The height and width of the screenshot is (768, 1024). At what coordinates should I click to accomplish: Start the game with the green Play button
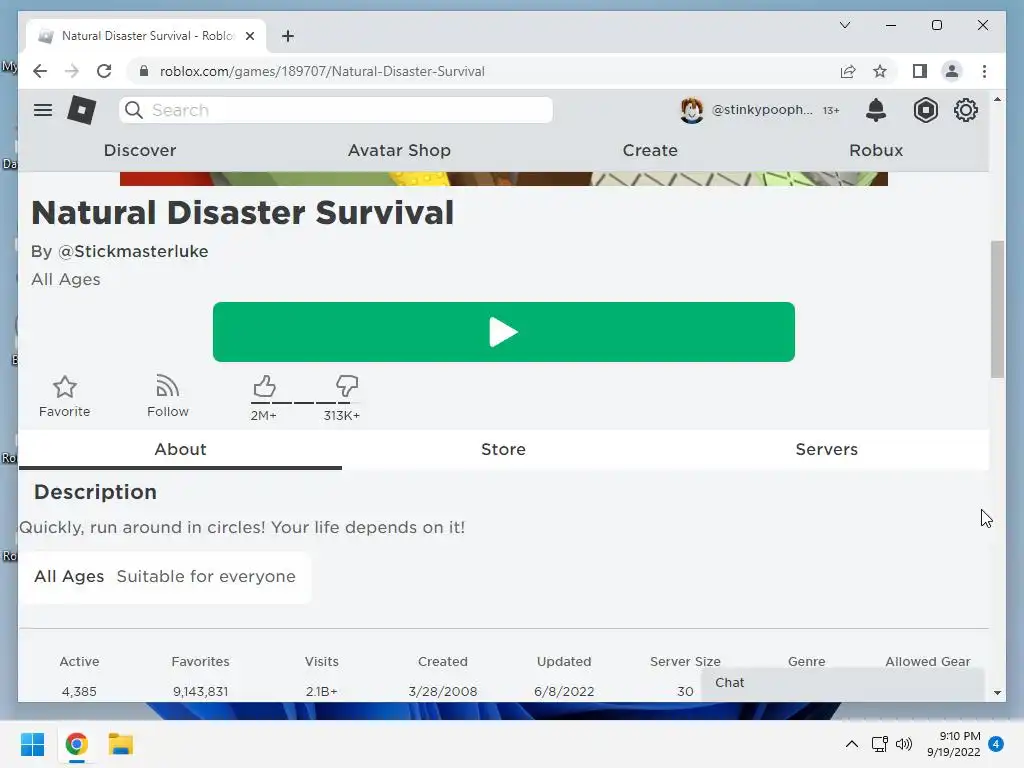point(504,332)
